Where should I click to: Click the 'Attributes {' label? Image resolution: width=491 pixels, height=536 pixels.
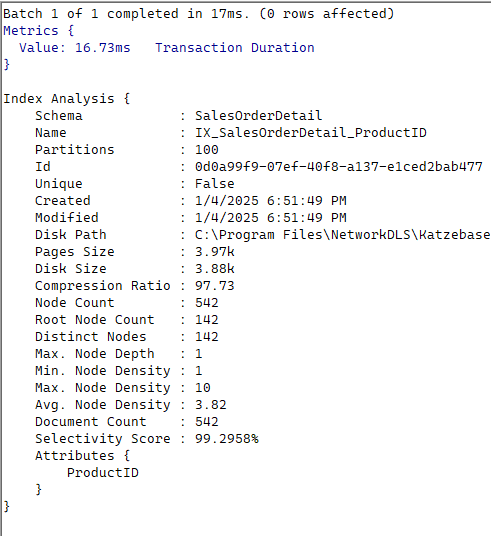click(82, 456)
